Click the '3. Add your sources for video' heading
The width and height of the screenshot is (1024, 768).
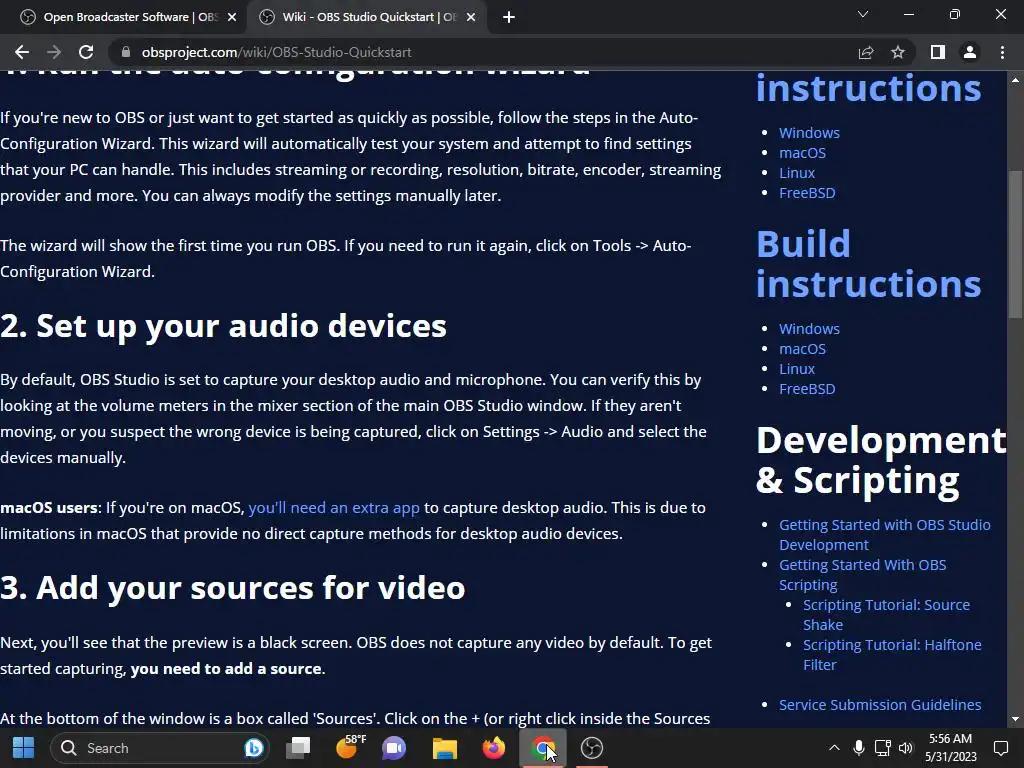(x=232, y=587)
